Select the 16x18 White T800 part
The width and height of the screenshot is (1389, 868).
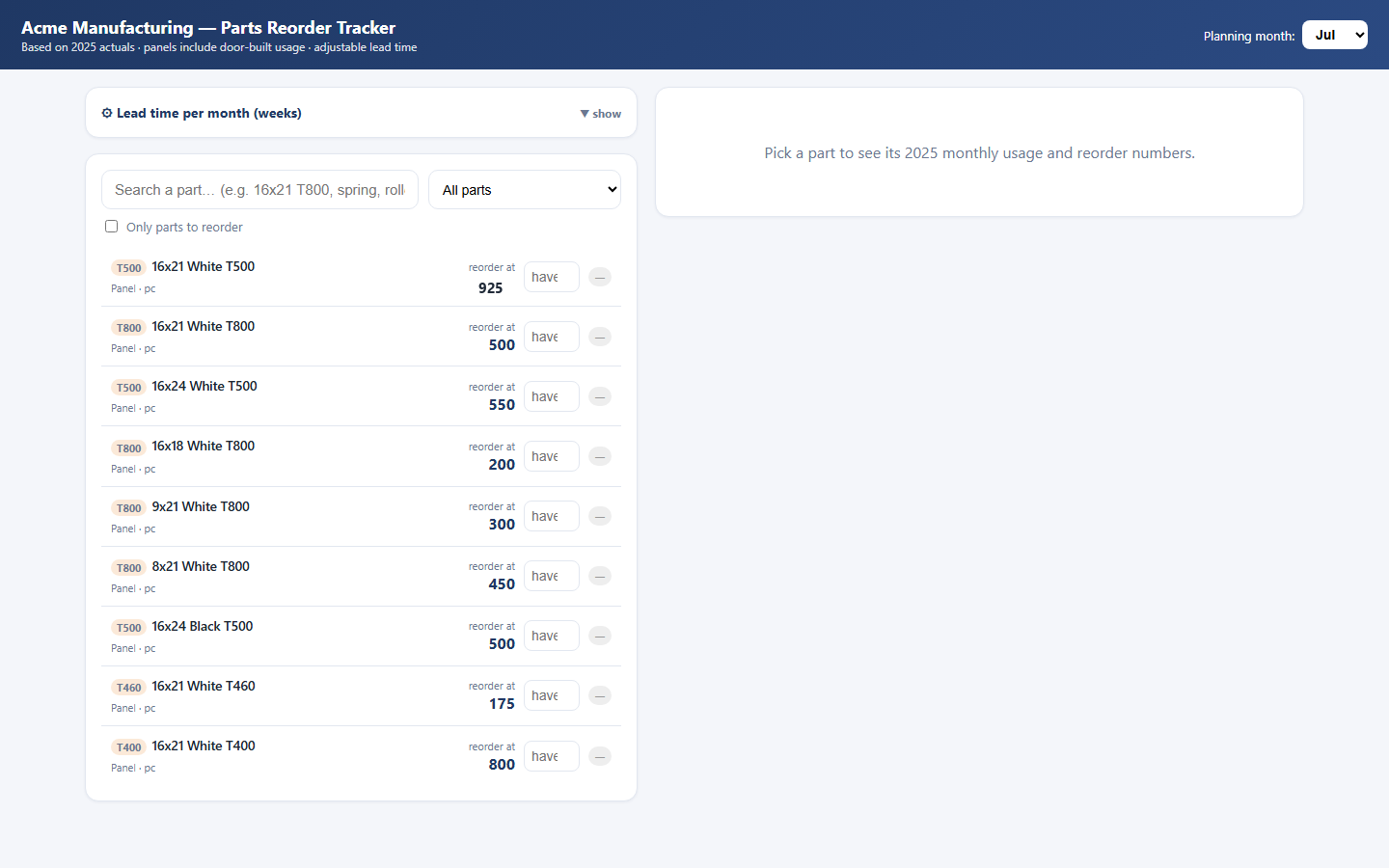pos(361,456)
